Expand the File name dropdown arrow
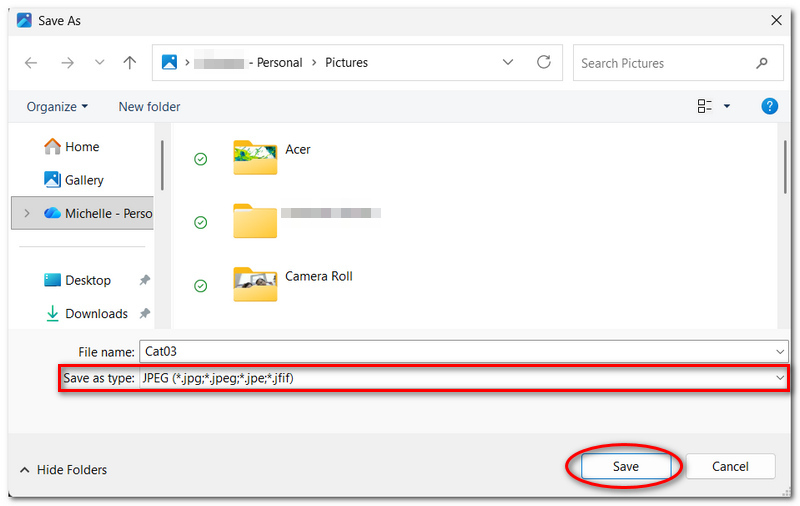The height and width of the screenshot is (506, 800). point(780,351)
